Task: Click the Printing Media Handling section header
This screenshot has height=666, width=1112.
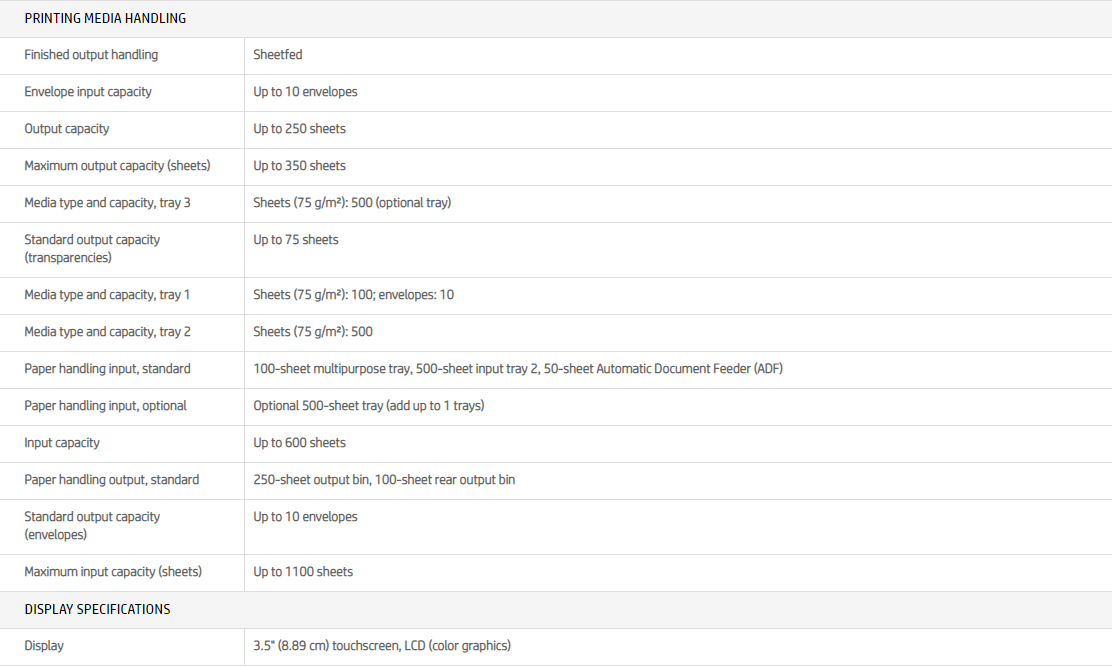Action: tap(105, 18)
